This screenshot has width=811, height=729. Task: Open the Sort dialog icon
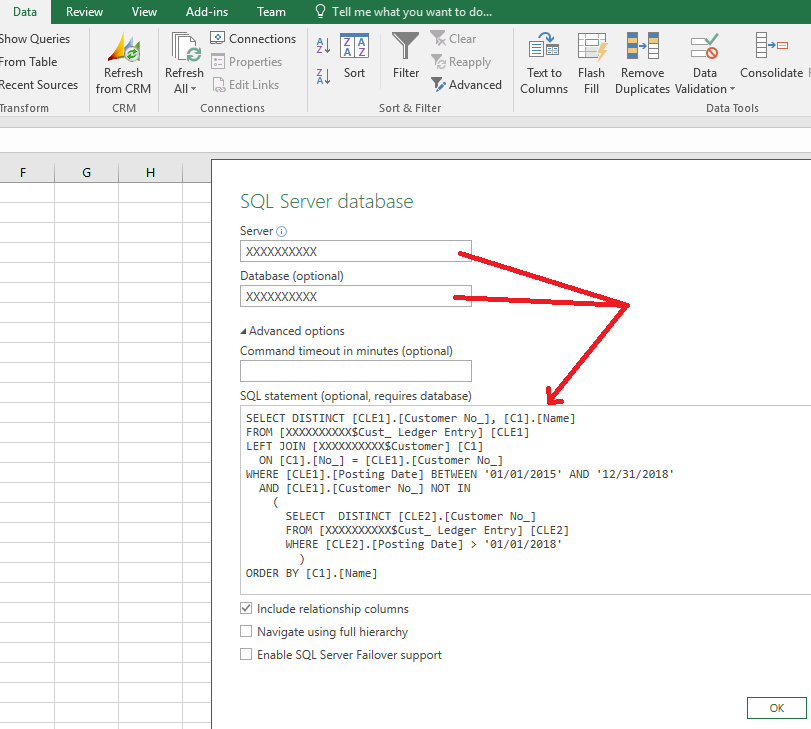point(354,46)
